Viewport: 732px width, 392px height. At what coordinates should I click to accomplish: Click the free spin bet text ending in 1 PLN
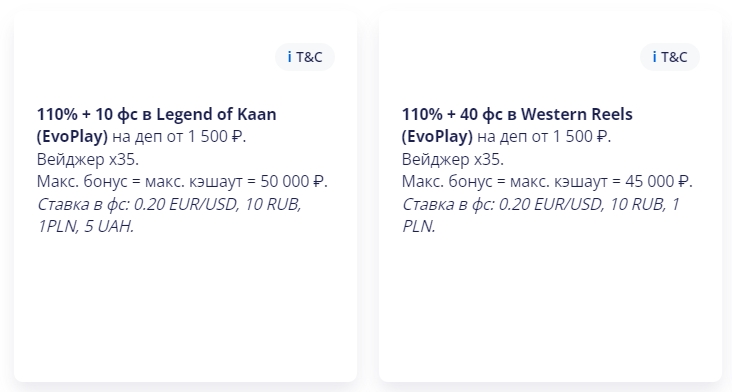541,215
